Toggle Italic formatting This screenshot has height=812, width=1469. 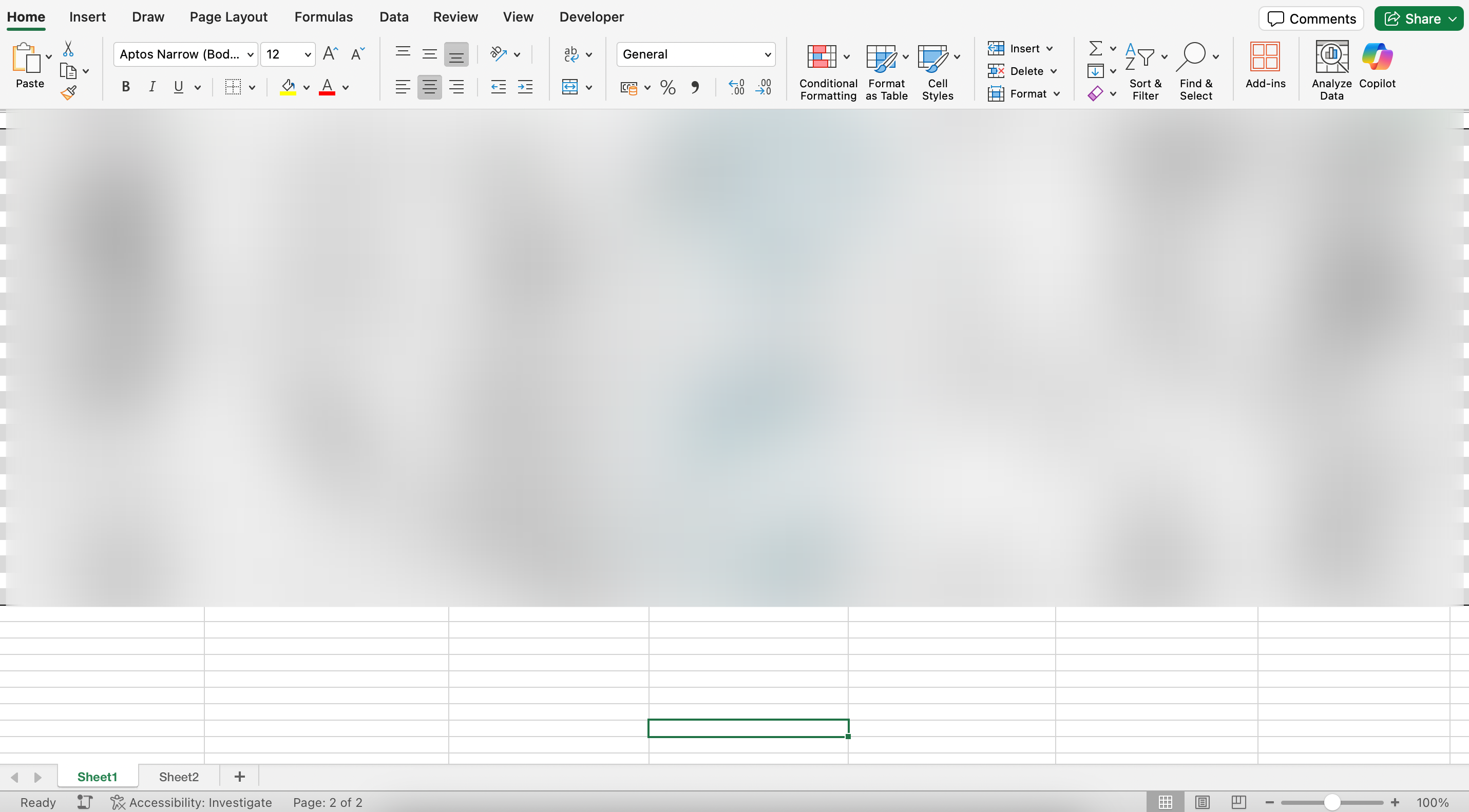151,87
